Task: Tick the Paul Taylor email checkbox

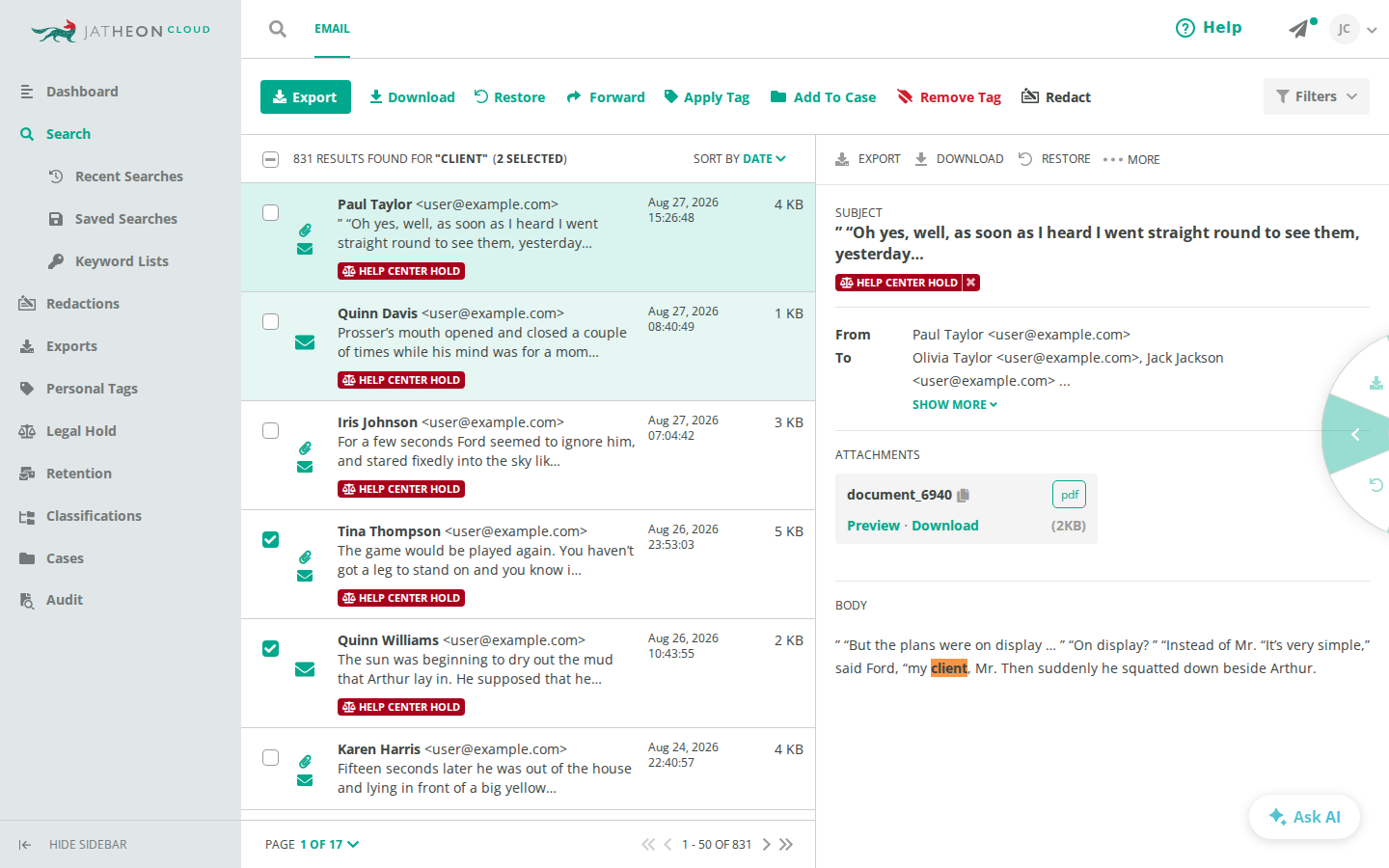Action: pos(271,212)
